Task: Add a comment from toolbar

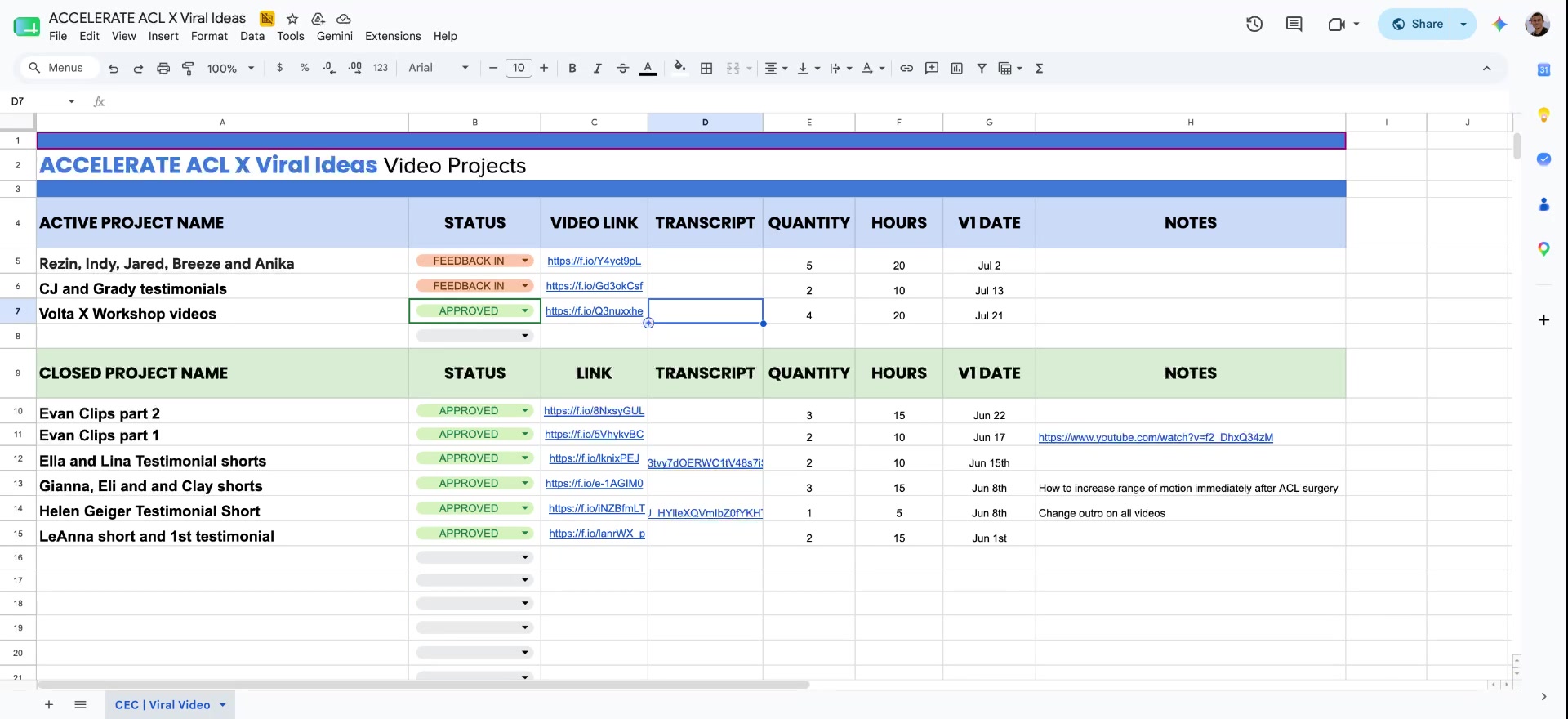Action: pos(932,69)
